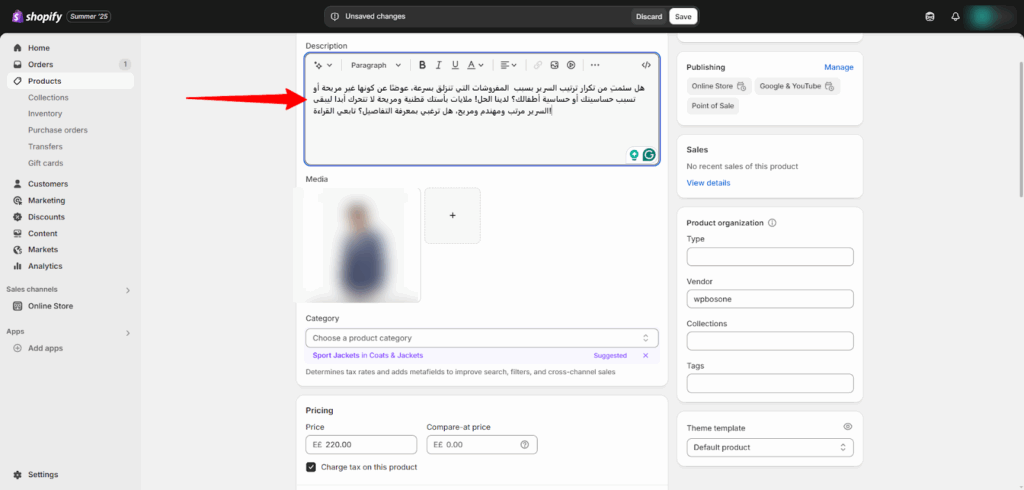Uncheck Charge tax on this product
Image resolution: width=1024 pixels, height=490 pixels.
pos(312,467)
